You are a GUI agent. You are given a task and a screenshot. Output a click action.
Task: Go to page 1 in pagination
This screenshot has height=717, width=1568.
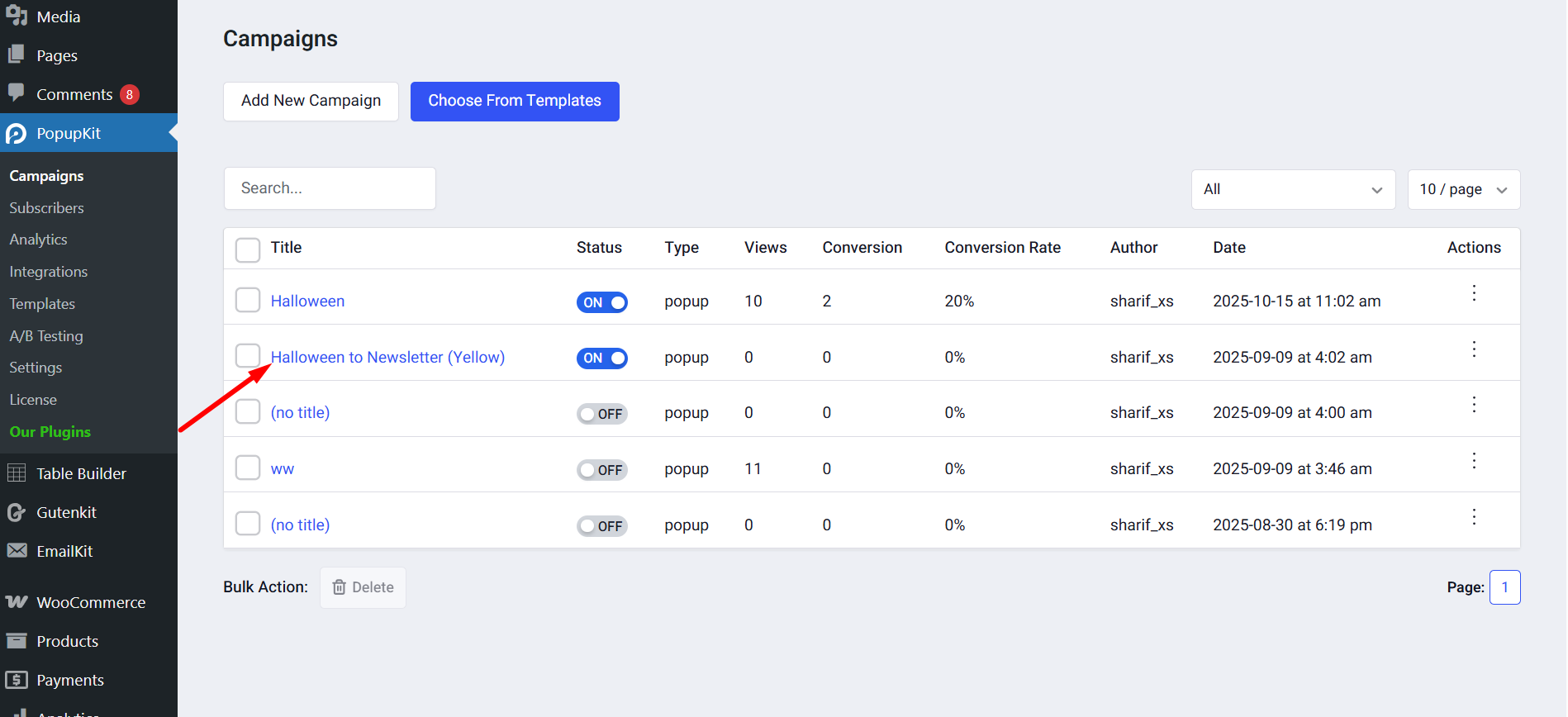click(x=1504, y=587)
